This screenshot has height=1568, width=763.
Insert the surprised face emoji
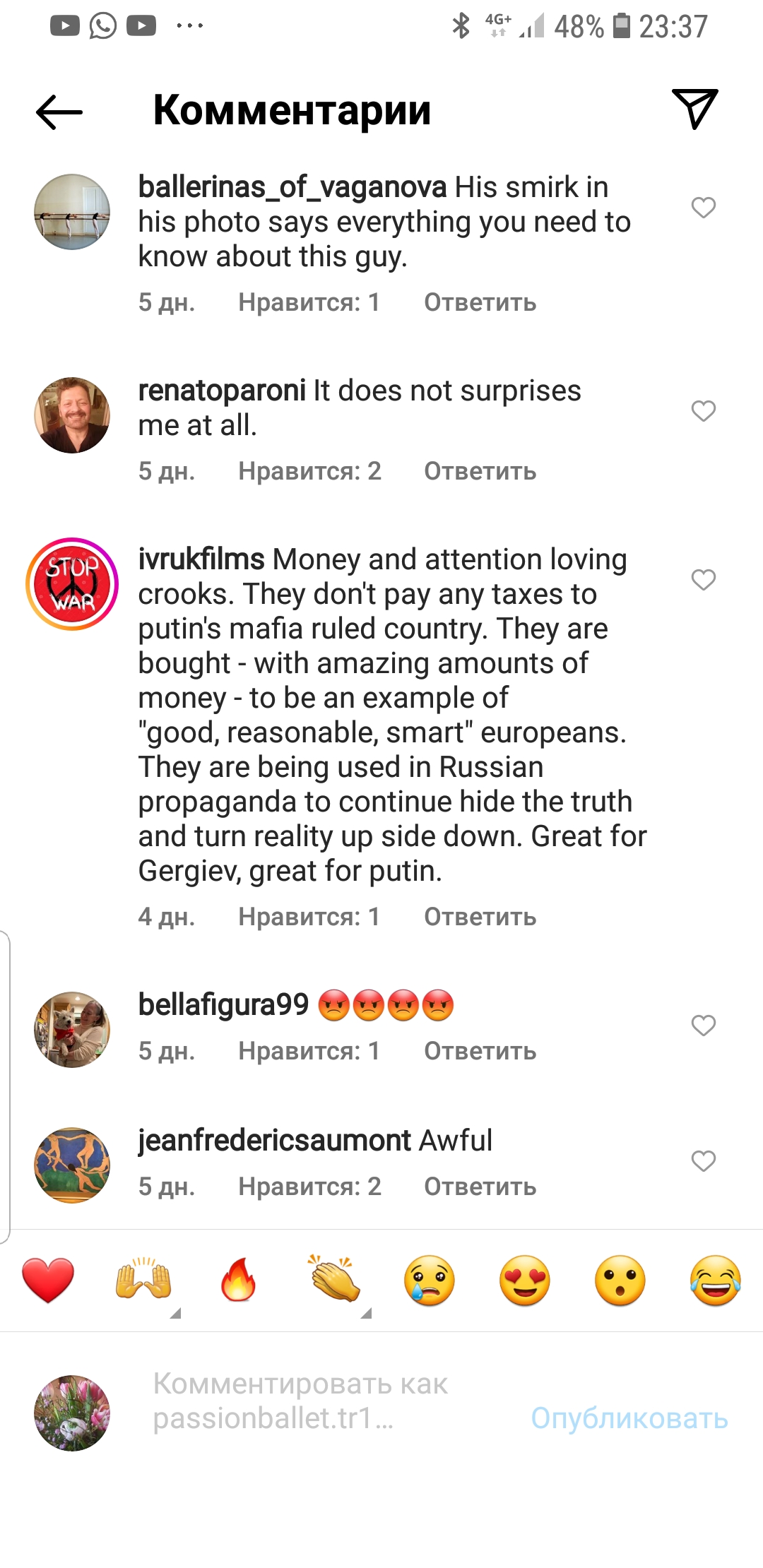620,1280
